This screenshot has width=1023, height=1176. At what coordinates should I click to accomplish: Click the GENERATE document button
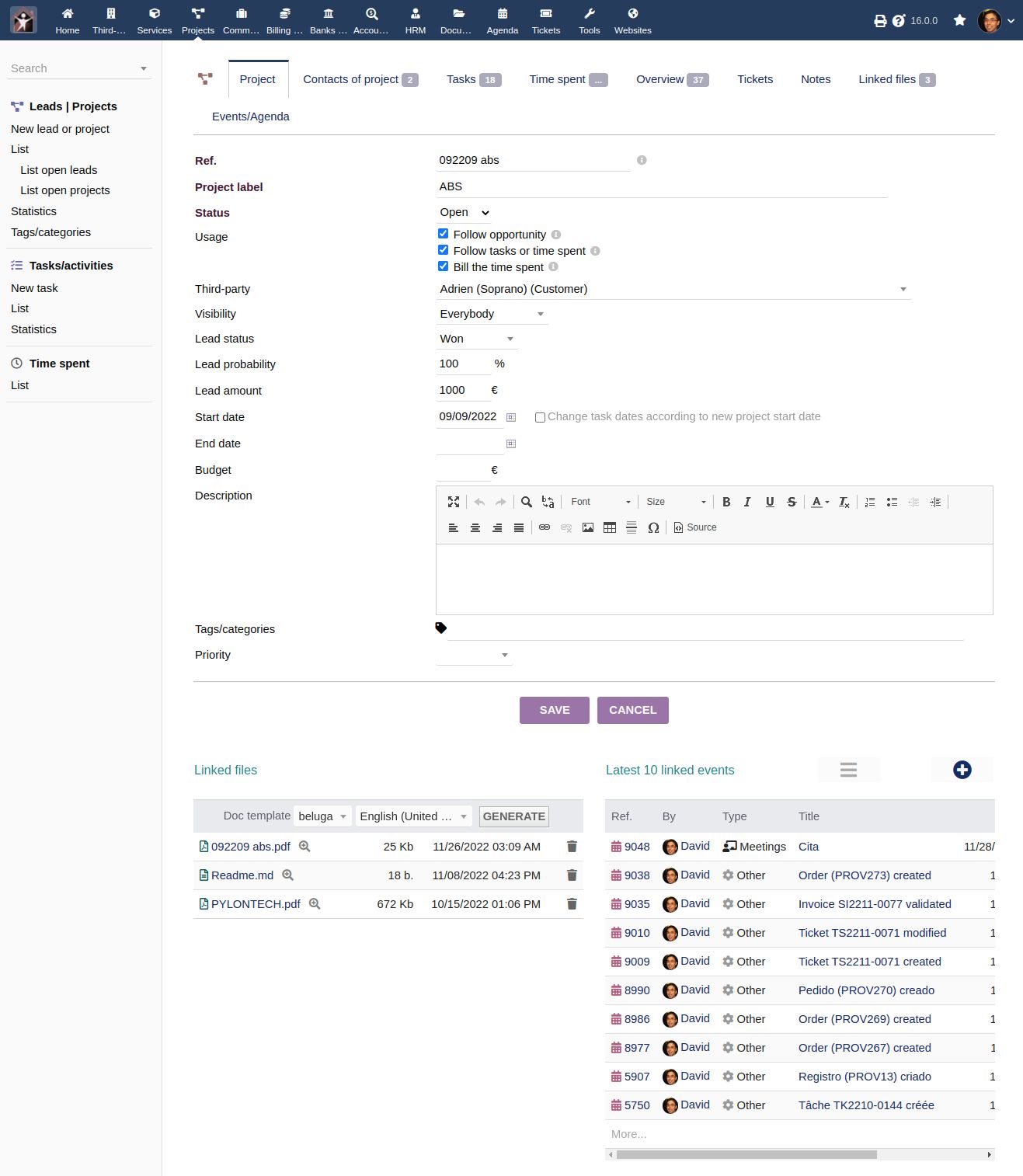click(513, 816)
